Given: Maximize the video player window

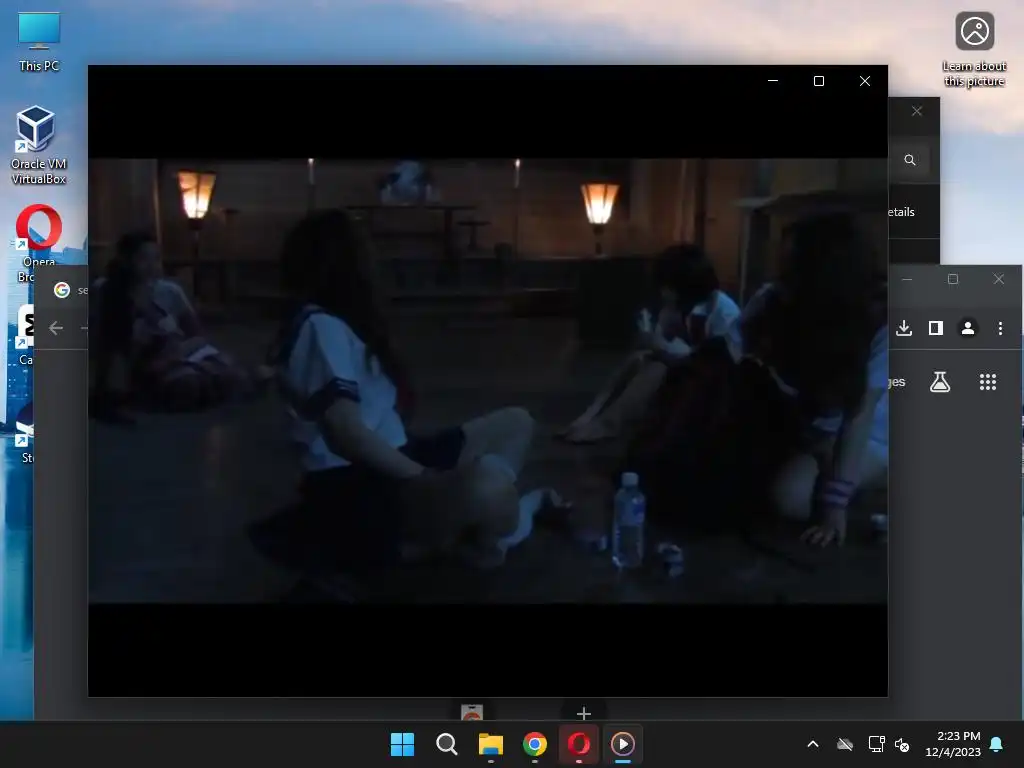Looking at the screenshot, I should 818,81.
